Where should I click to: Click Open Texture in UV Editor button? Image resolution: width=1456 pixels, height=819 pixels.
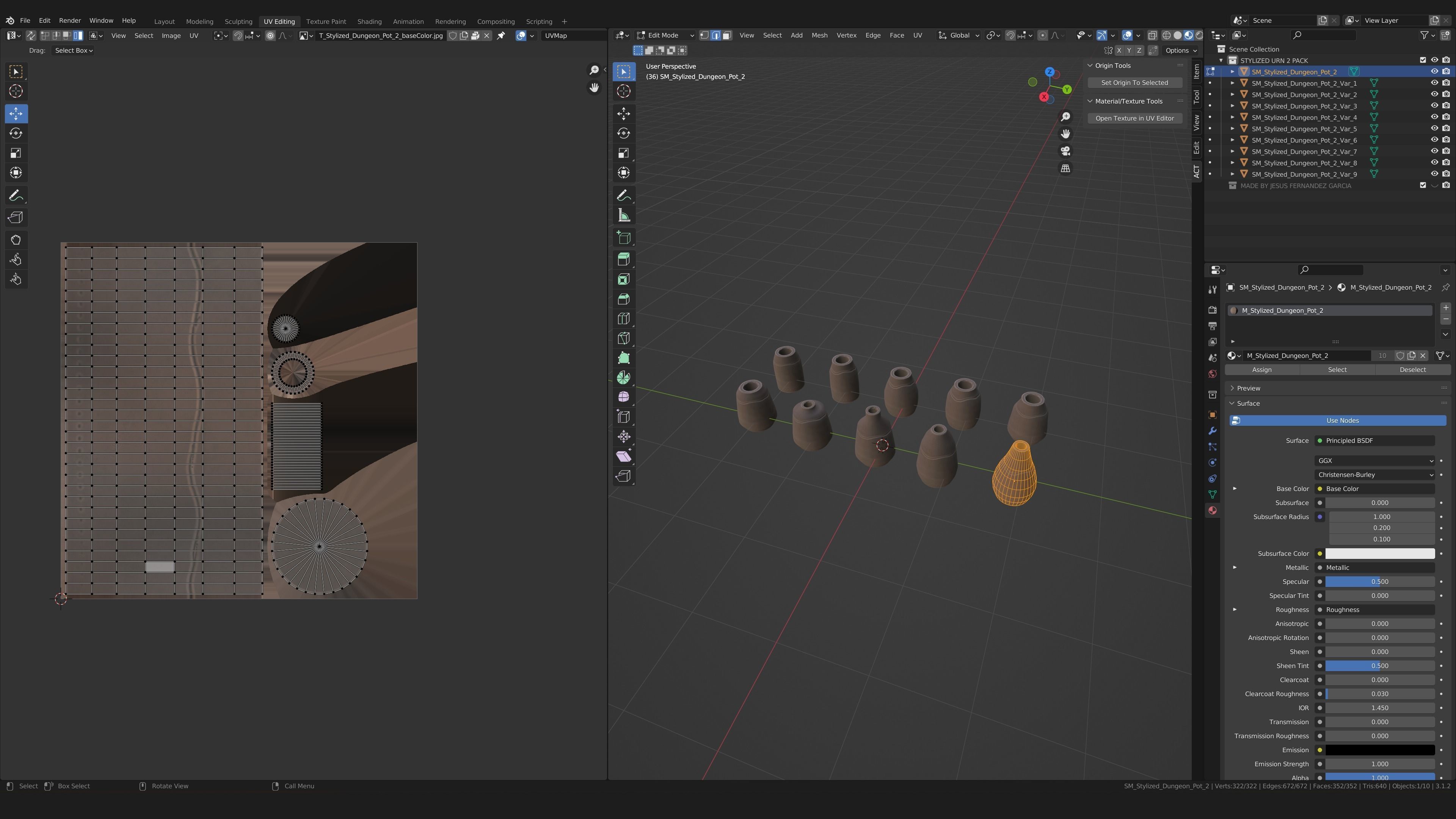pos(1134,118)
